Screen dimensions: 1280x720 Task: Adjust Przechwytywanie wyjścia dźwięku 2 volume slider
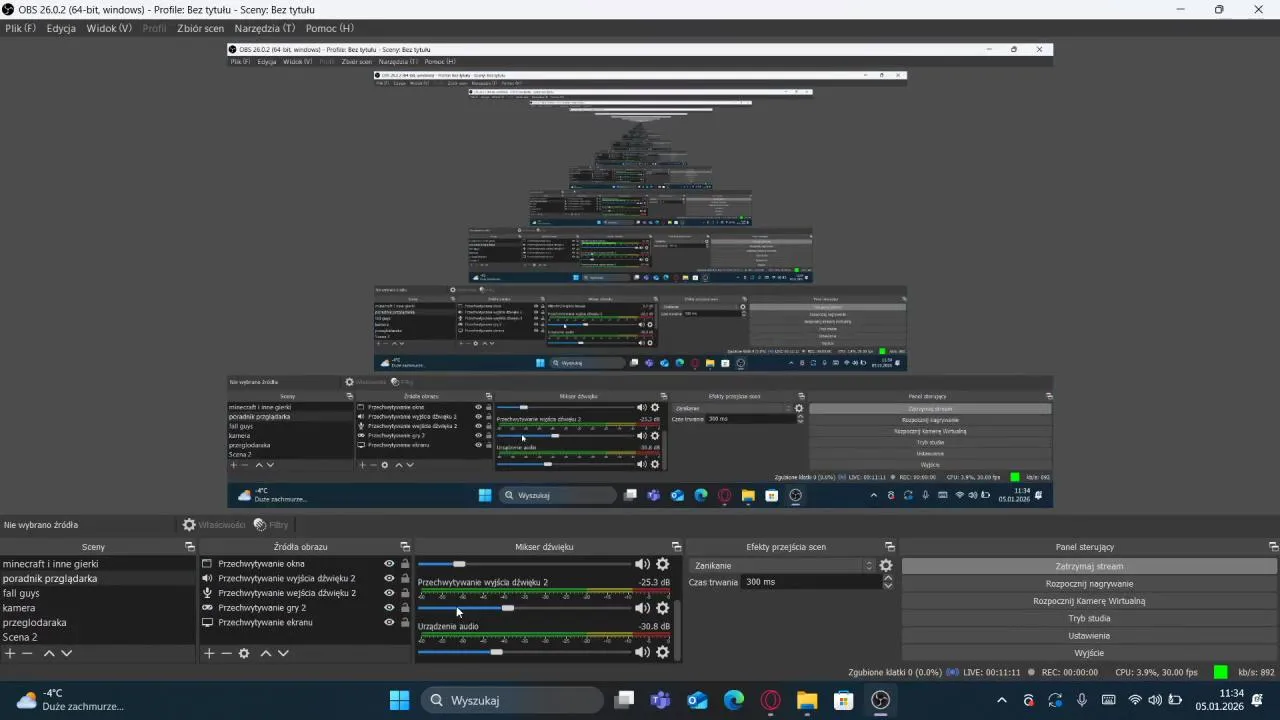click(525, 608)
